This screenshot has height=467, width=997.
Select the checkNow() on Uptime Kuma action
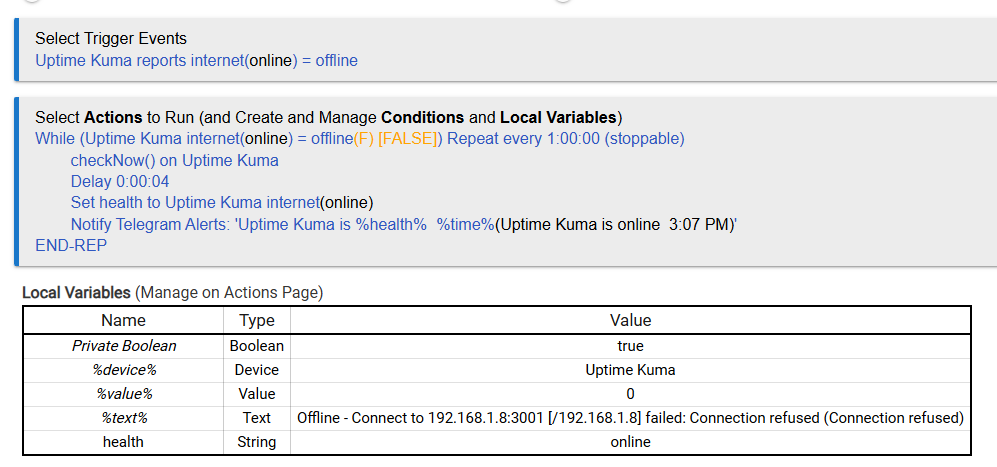[x=174, y=161]
